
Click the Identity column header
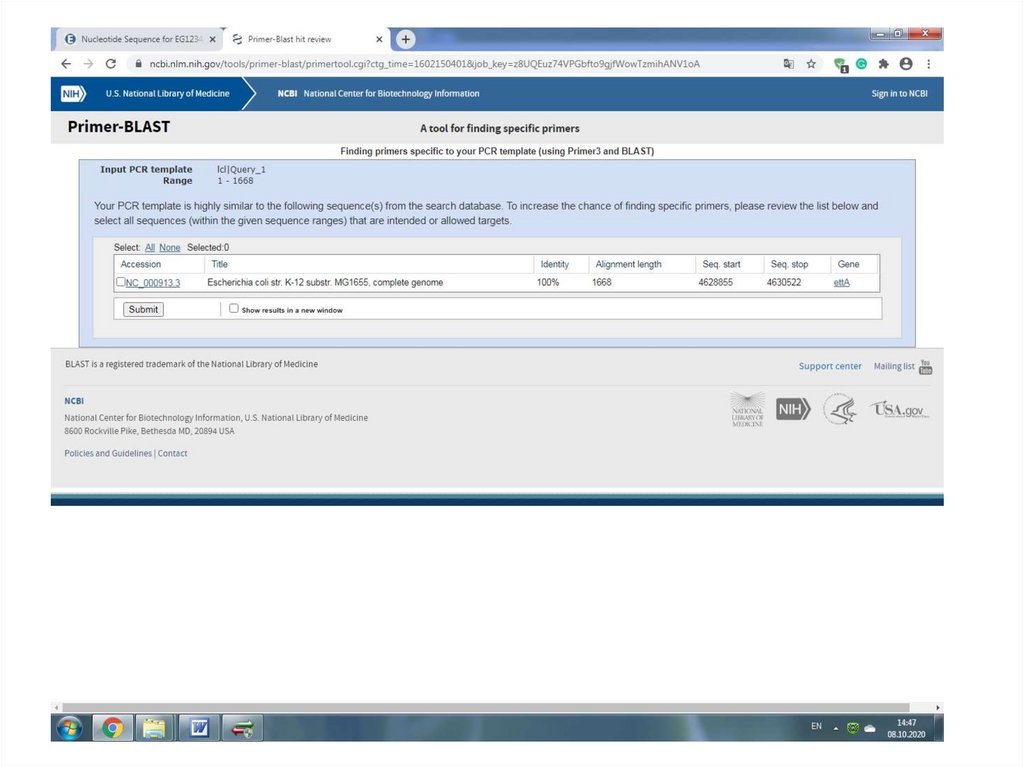[554, 264]
